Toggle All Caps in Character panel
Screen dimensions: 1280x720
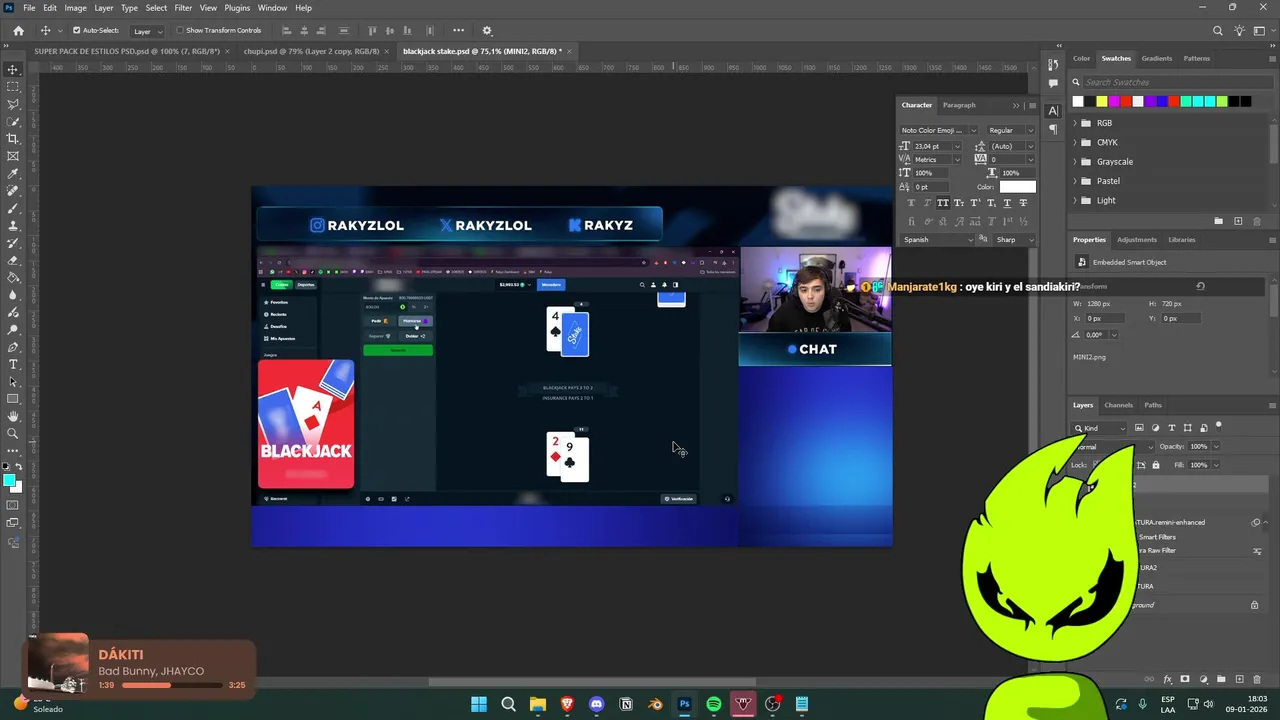tap(943, 203)
